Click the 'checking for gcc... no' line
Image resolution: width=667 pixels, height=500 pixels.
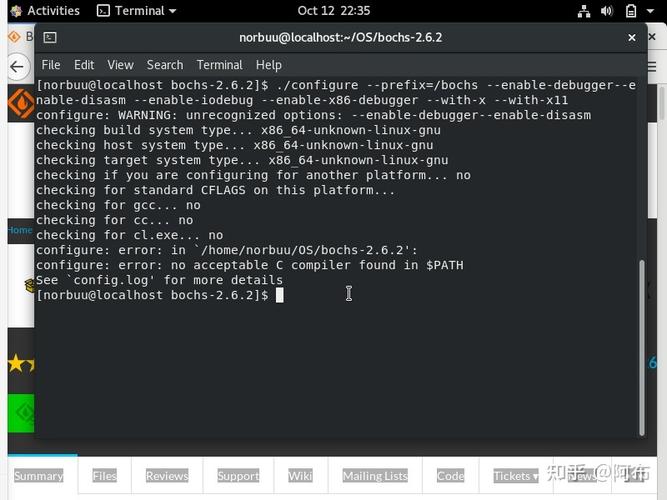click(x=118, y=205)
